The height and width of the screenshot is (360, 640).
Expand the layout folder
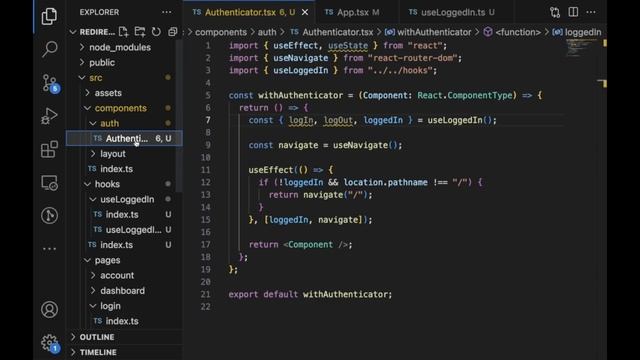coord(113,154)
